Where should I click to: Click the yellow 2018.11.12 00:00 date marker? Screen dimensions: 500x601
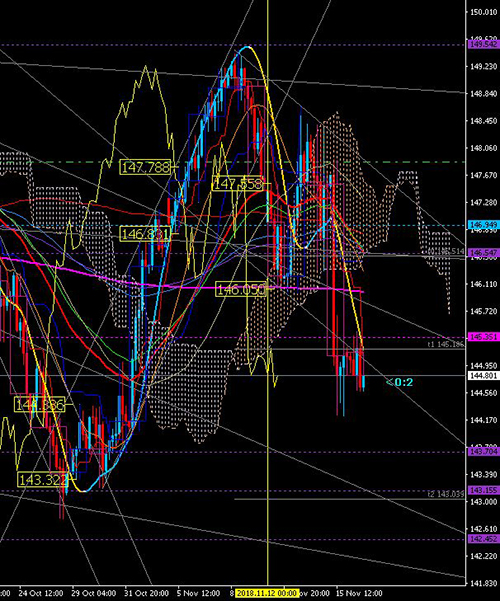(266, 593)
